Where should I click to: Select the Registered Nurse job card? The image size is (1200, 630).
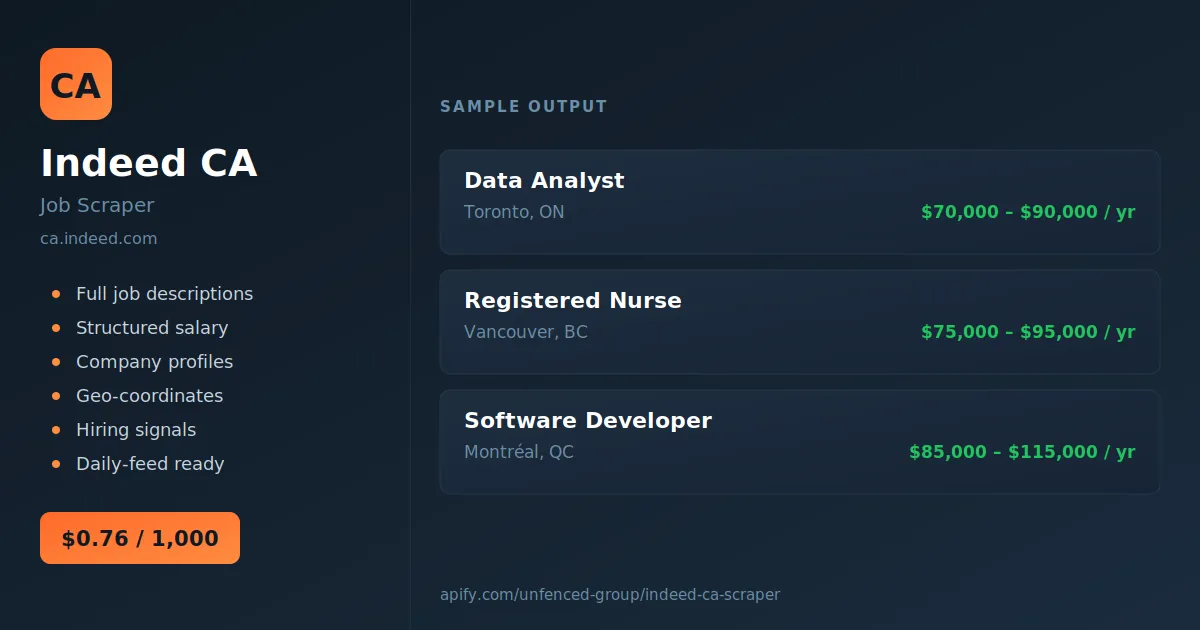[x=800, y=322]
